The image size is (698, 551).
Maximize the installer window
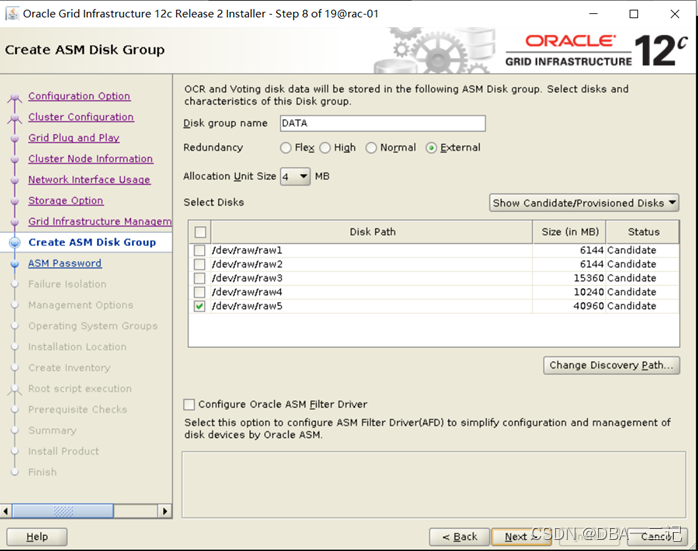click(633, 14)
